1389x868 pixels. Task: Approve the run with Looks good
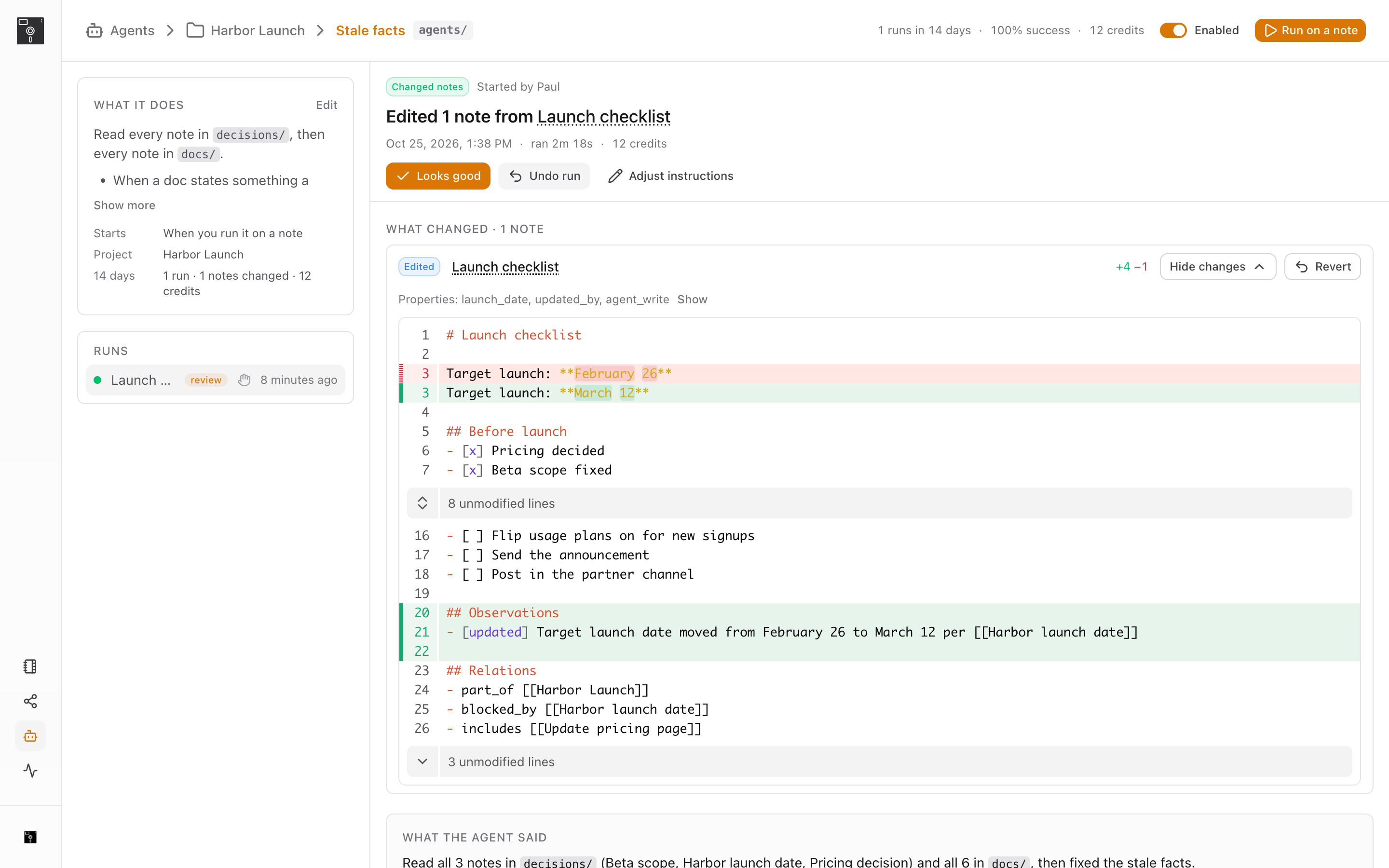point(438,176)
